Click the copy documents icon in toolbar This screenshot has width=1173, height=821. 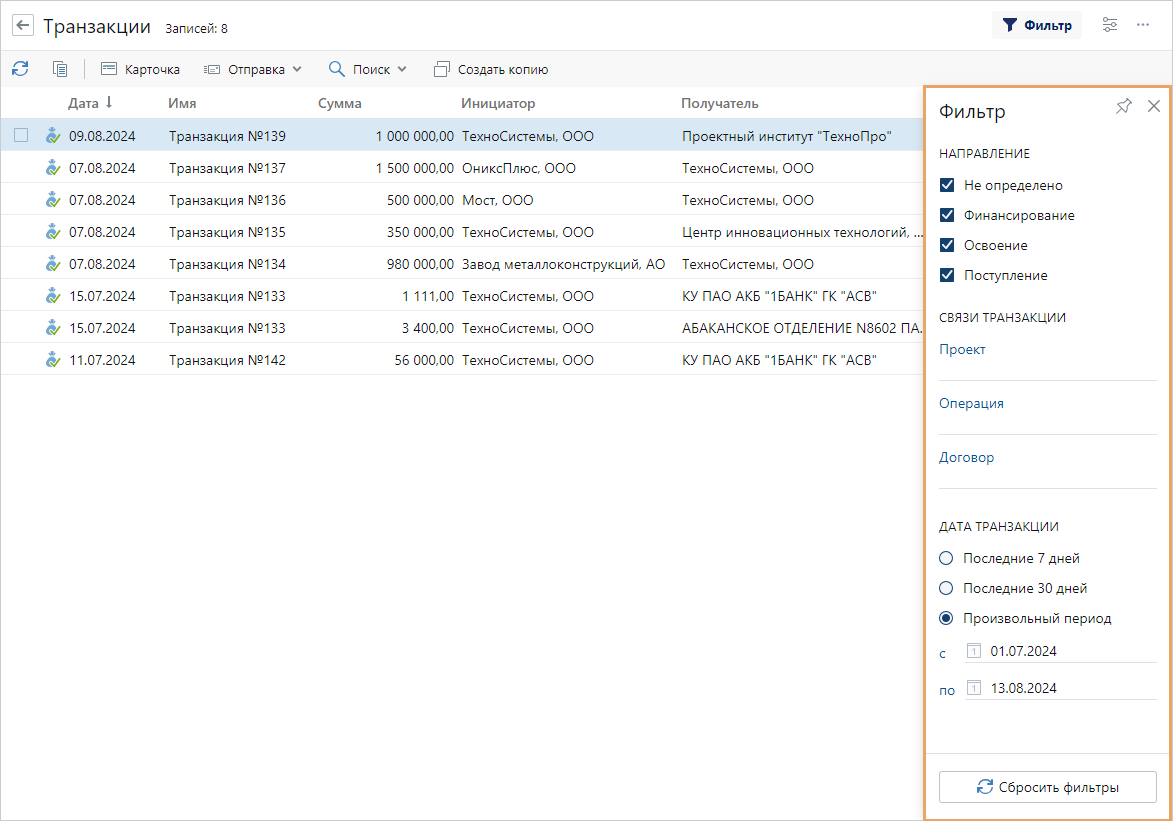click(60, 69)
